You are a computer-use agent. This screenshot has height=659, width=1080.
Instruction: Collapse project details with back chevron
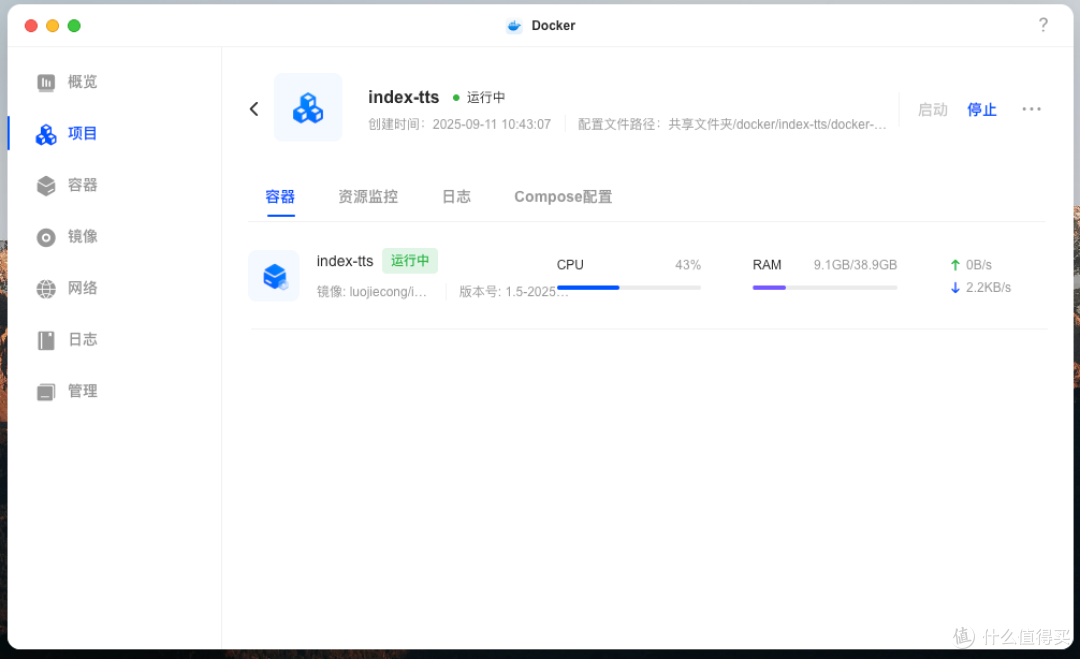click(253, 108)
